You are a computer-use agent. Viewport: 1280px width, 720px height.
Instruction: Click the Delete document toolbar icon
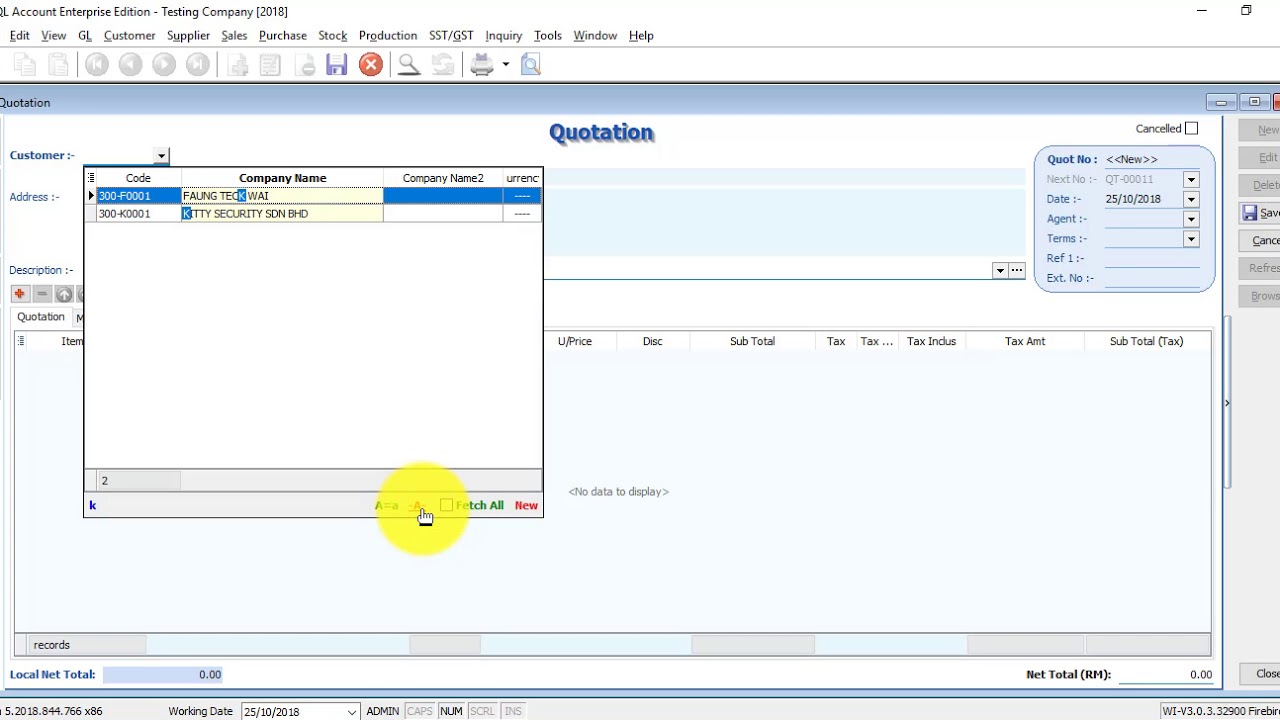305,65
